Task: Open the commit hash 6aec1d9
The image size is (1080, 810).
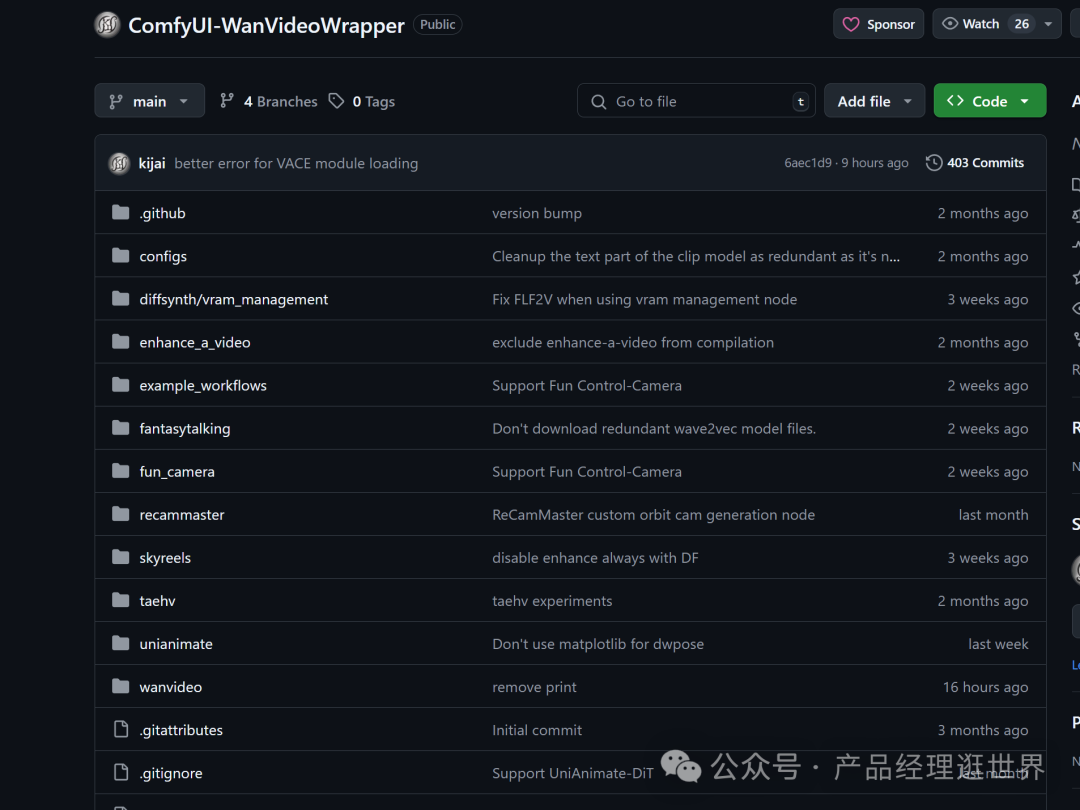Action: point(808,163)
